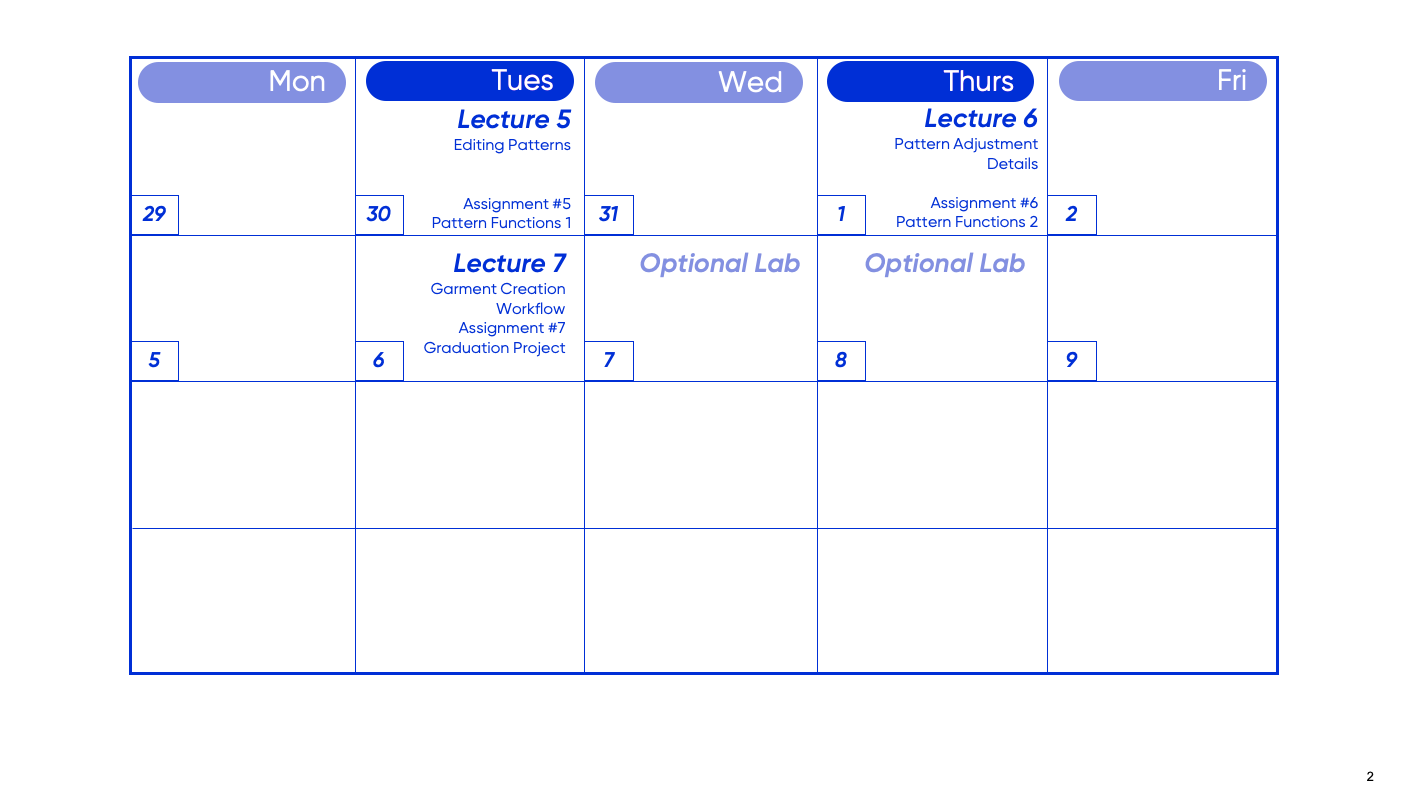Screen dimensions: 1401x790
Task: Select Assignment #6 Pattern Functions 2 text
Action: pyautogui.click(x=967, y=212)
